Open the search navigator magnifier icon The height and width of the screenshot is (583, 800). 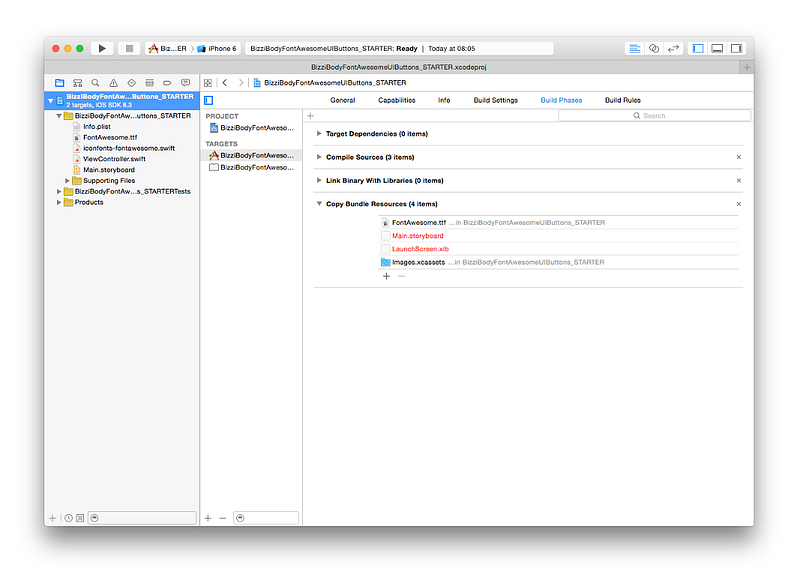[x=95, y=83]
